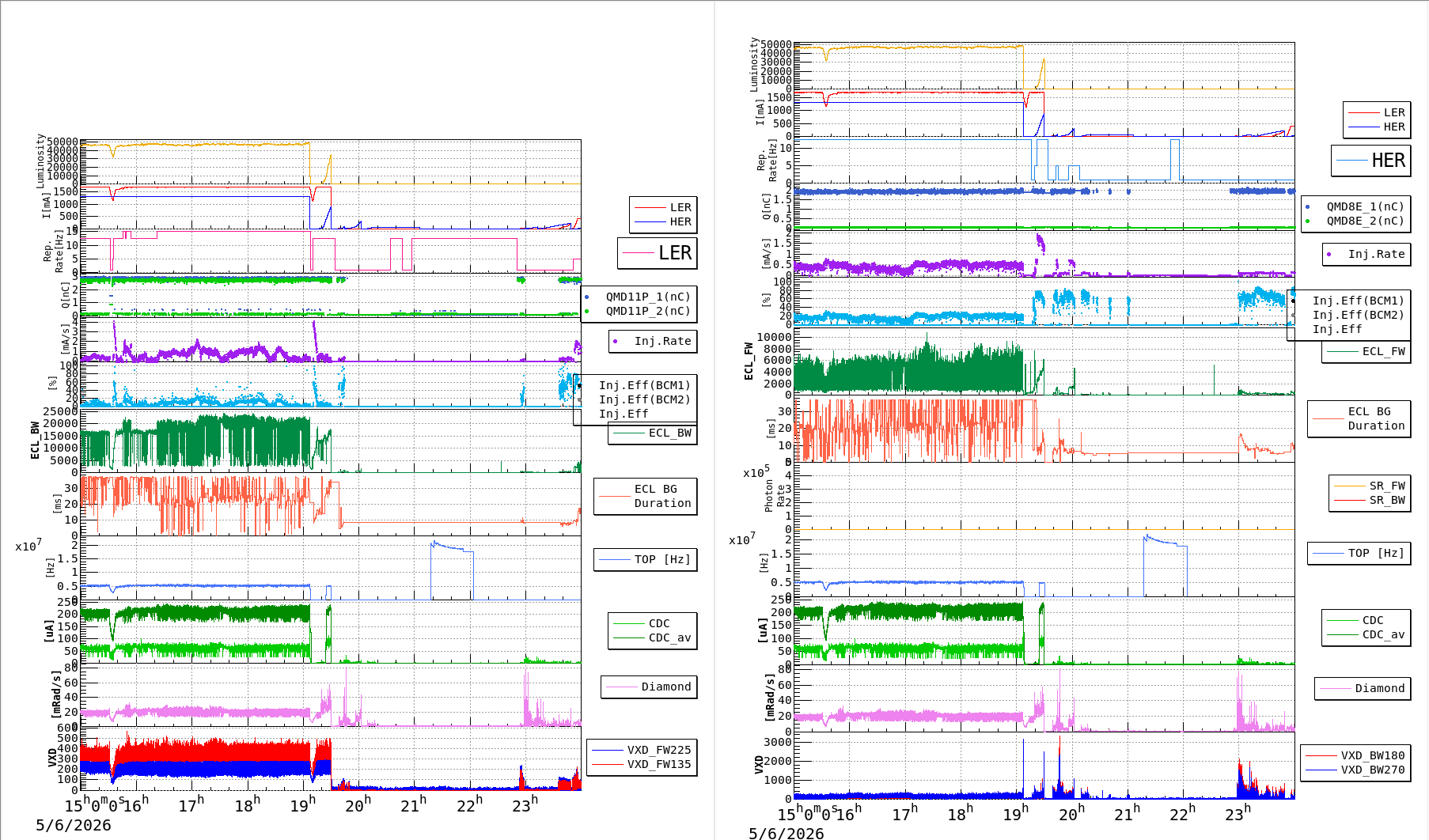Click the Inj.Eff(BCM2) label in HER panel
Image resolution: width=1429 pixels, height=840 pixels.
coord(1358,315)
